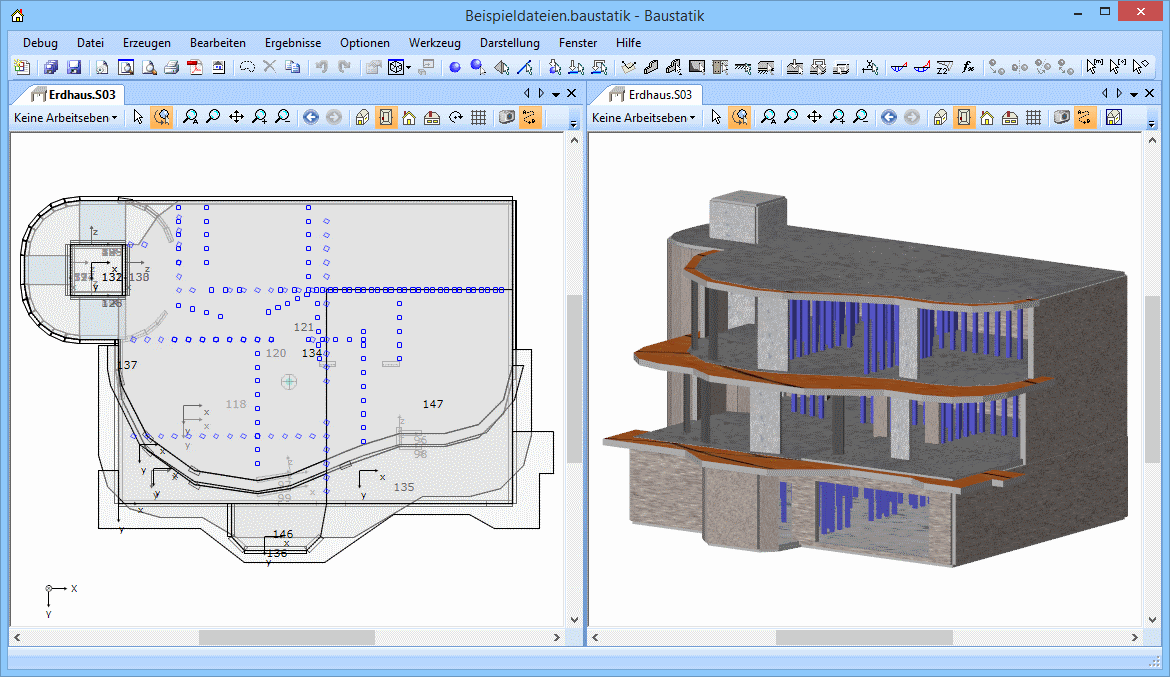
Task: Expand the 3D cube view dropdown arrow
Action: [x=409, y=68]
